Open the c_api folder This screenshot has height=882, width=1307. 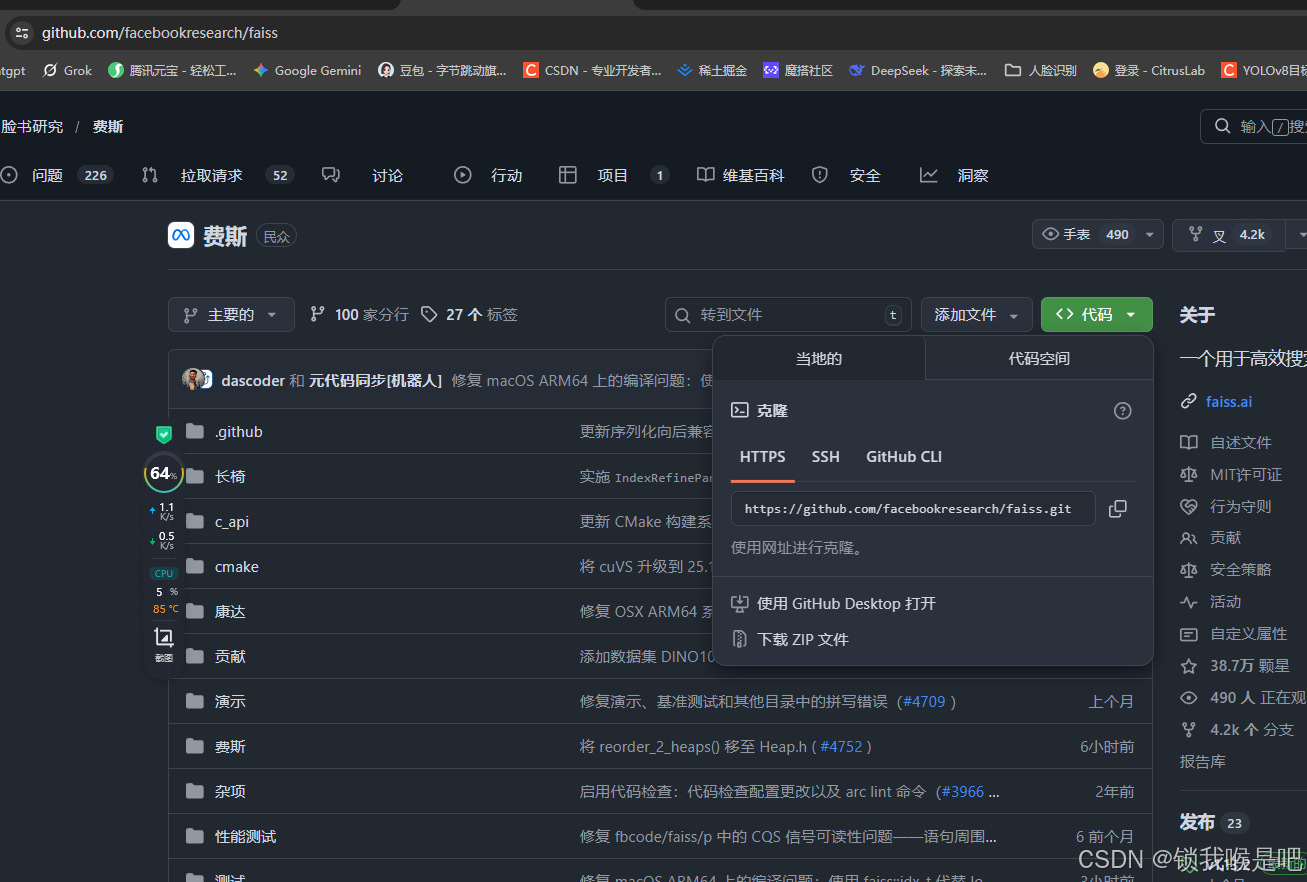click(x=232, y=522)
